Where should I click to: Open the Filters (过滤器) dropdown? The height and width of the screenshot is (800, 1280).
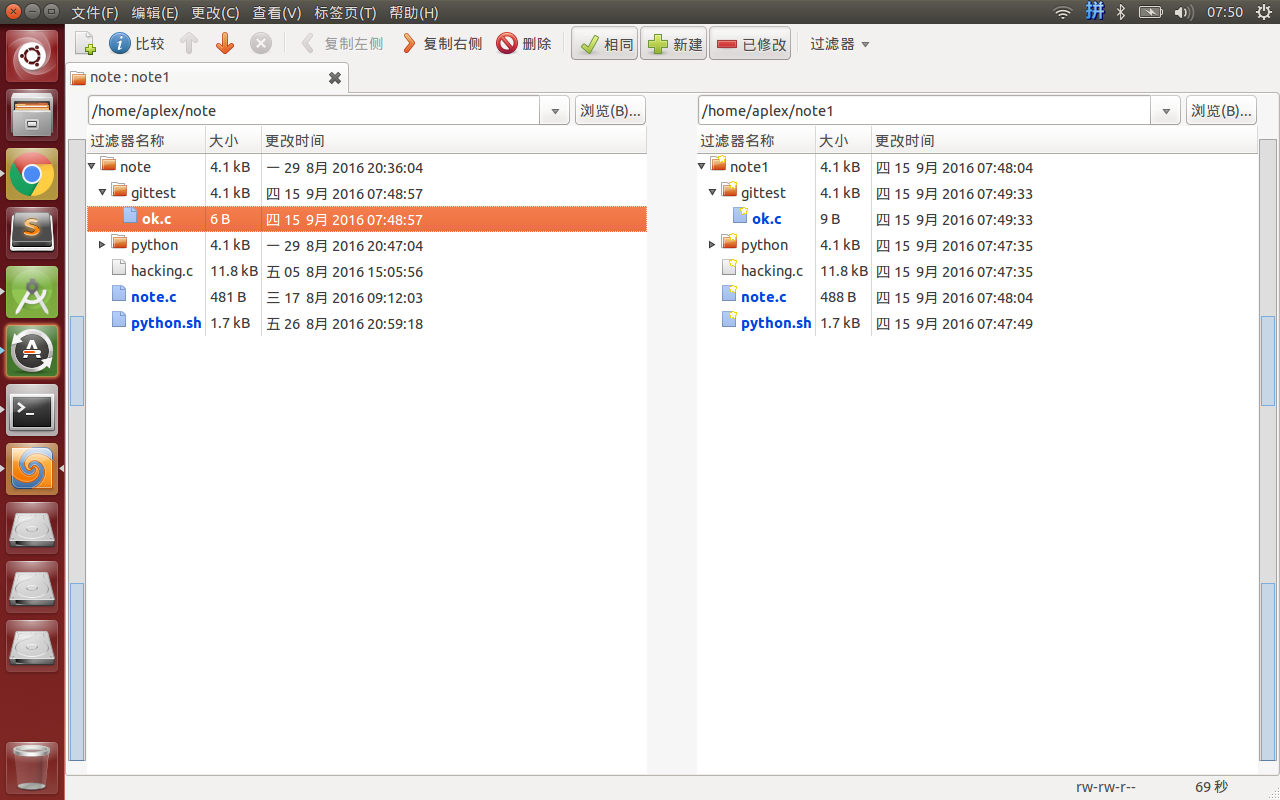(839, 44)
